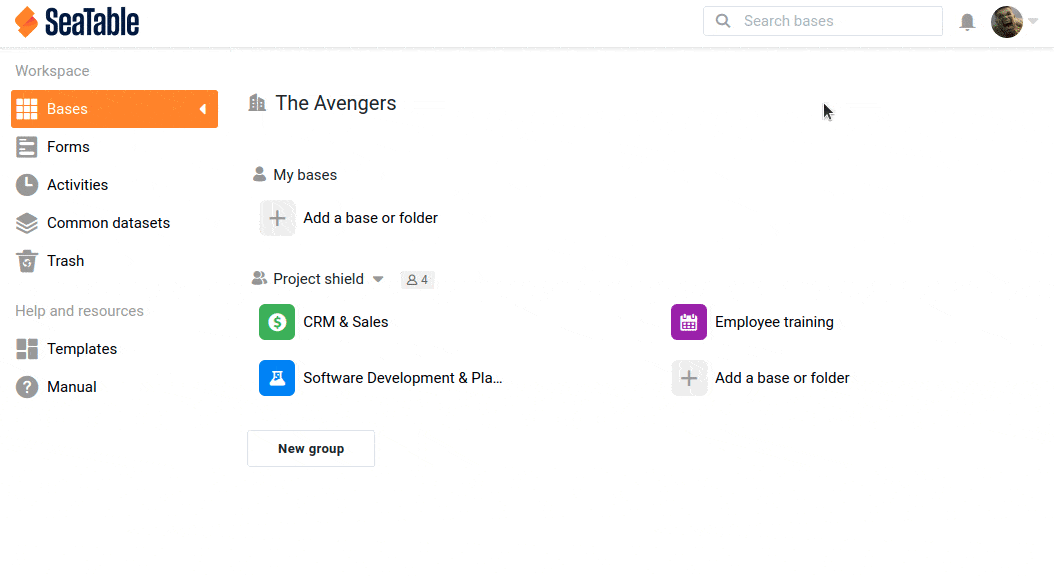The height and width of the screenshot is (576, 1054).
Task: Click the Help and resources label
Action: pos(79,311)
